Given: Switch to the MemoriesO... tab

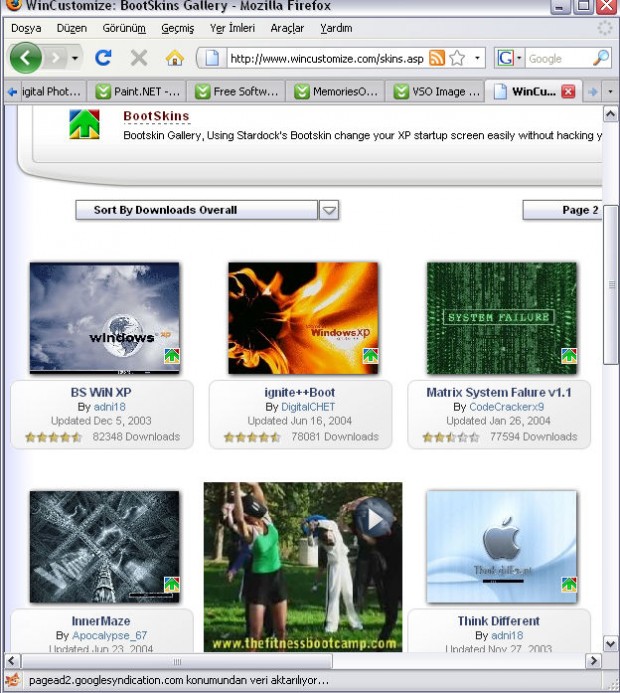Looking at the screenshot, I should point(336,91).
